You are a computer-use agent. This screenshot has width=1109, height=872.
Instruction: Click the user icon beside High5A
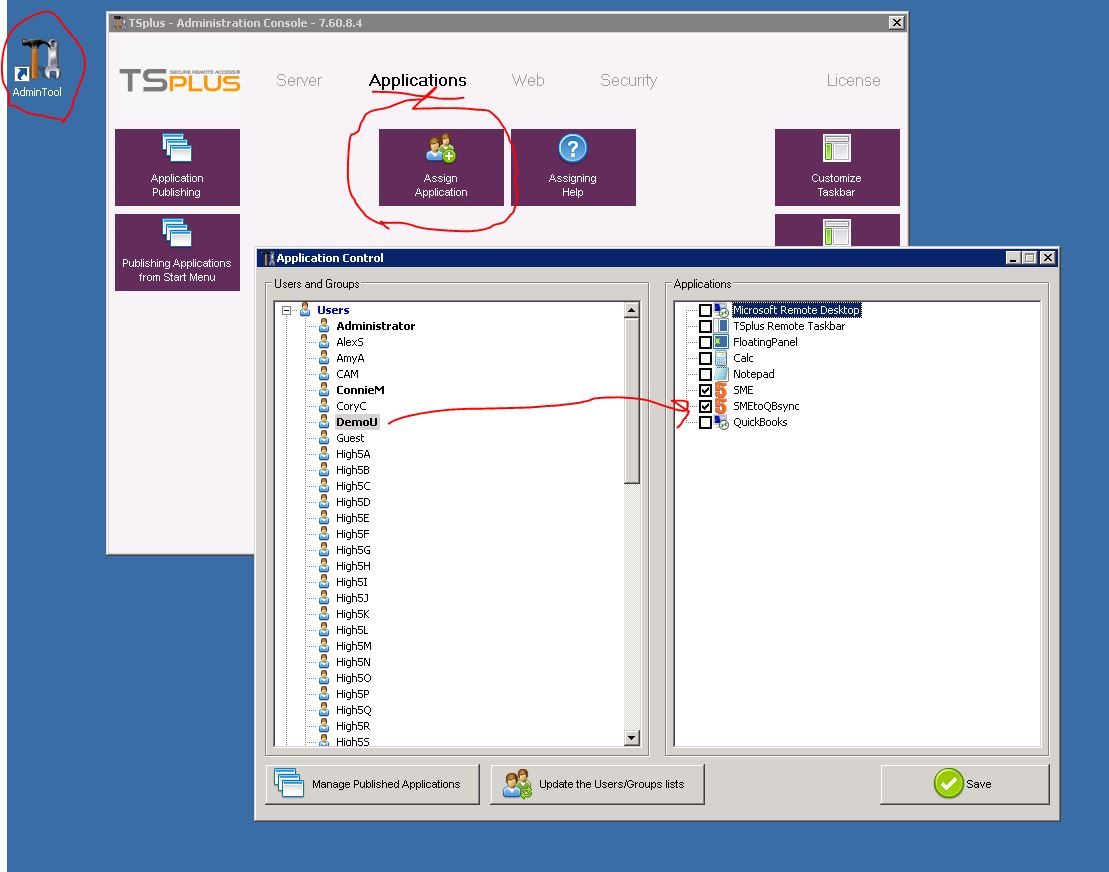click(324, 454)
